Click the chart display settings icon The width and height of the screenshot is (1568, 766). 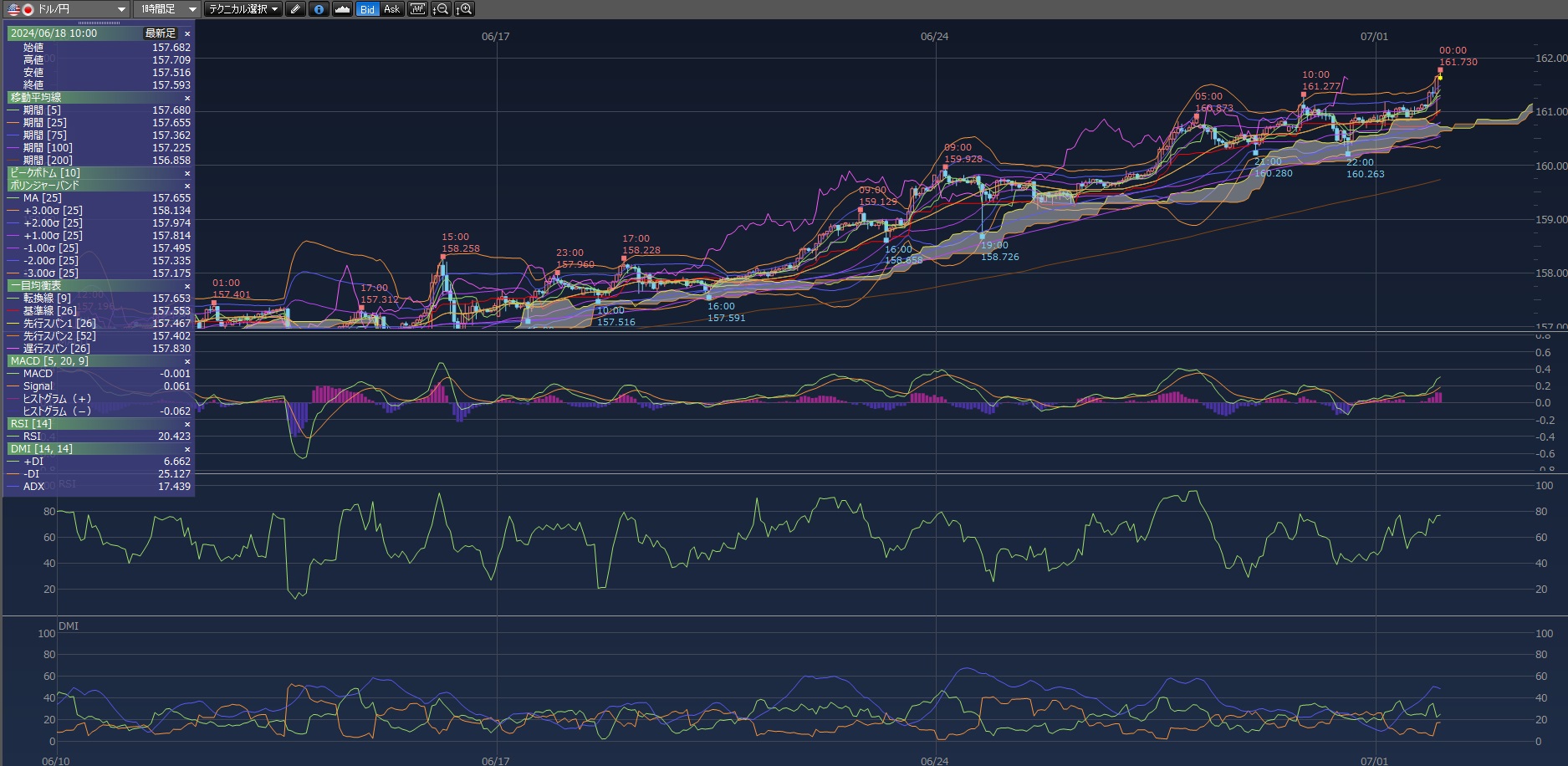coord(416,9)
